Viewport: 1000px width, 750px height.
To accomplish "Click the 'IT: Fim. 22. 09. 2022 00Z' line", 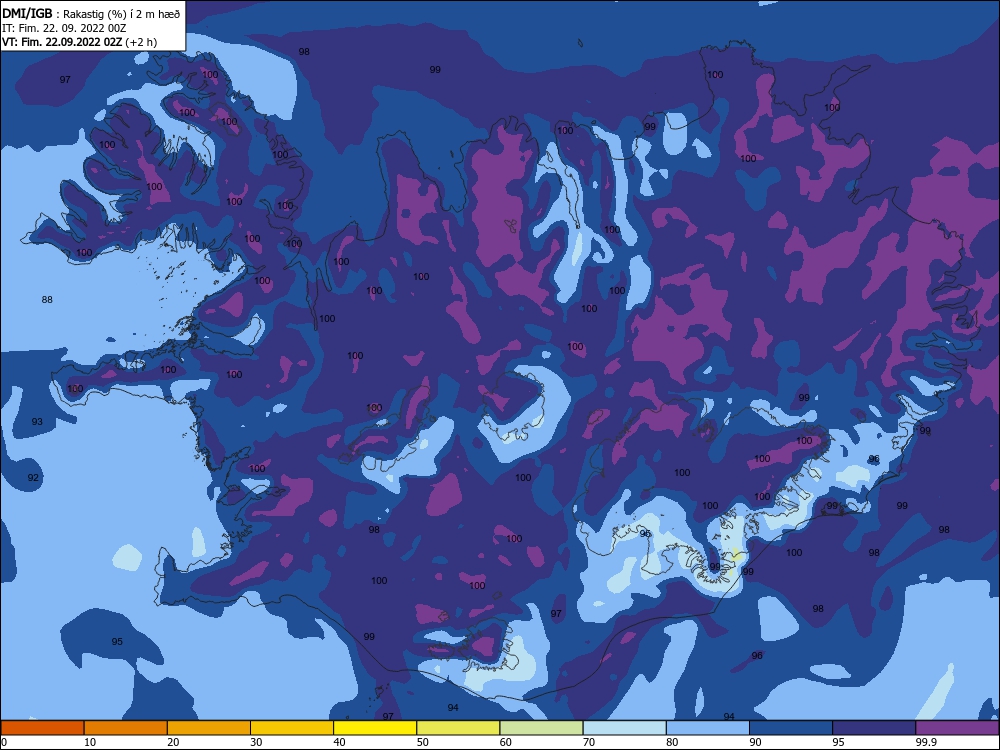I will [x=64, y=28].
